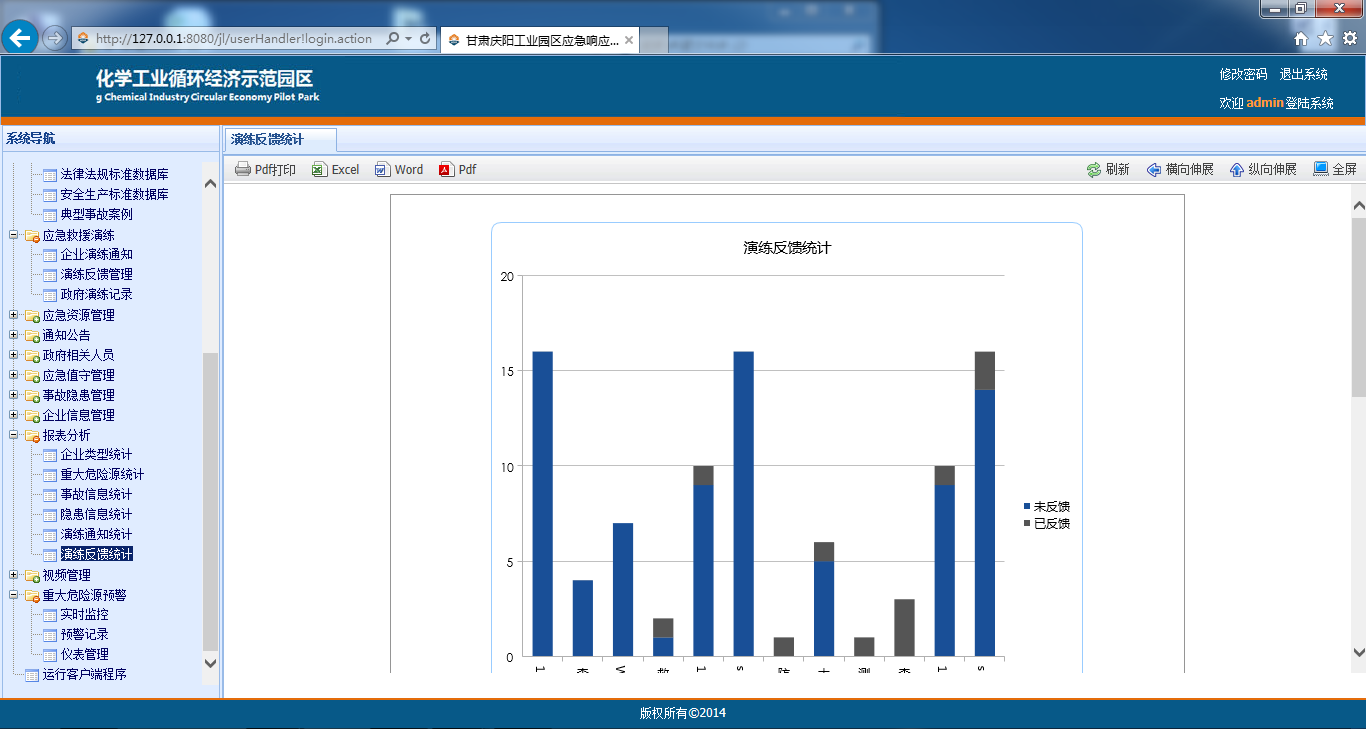Expand the 事故隐患管理 tree node
This screenshot has width=1366, height=729.
(x=14, y=395)
